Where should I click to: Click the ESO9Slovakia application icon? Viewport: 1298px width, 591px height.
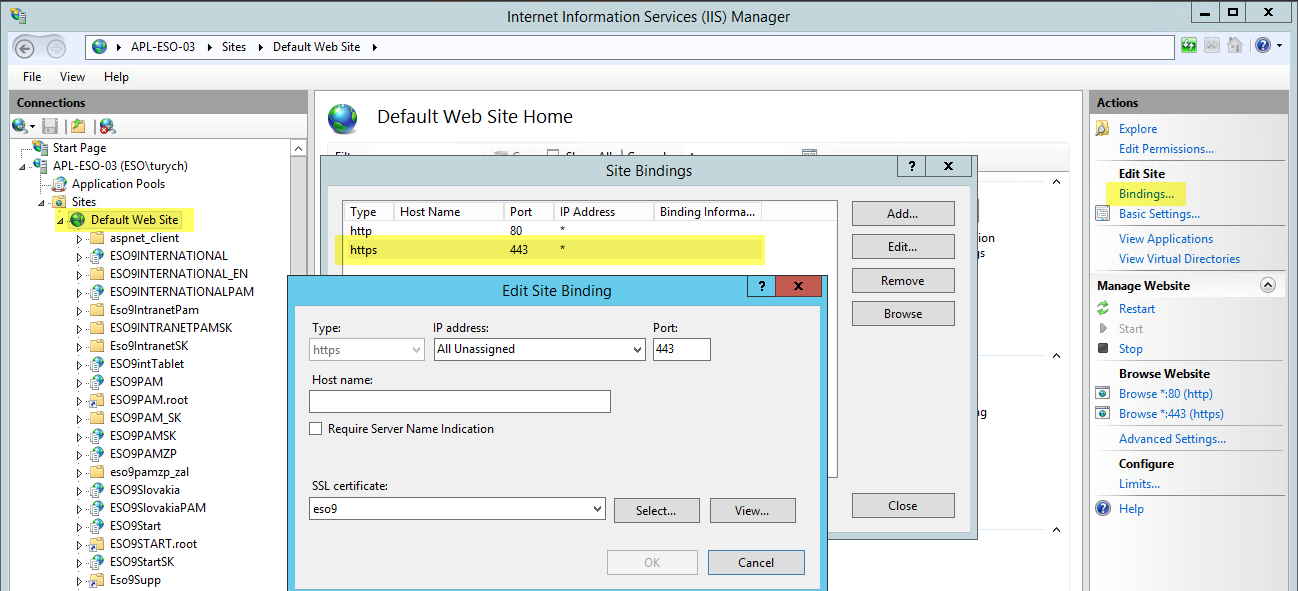pyautogui.click(x=97, y=490)
